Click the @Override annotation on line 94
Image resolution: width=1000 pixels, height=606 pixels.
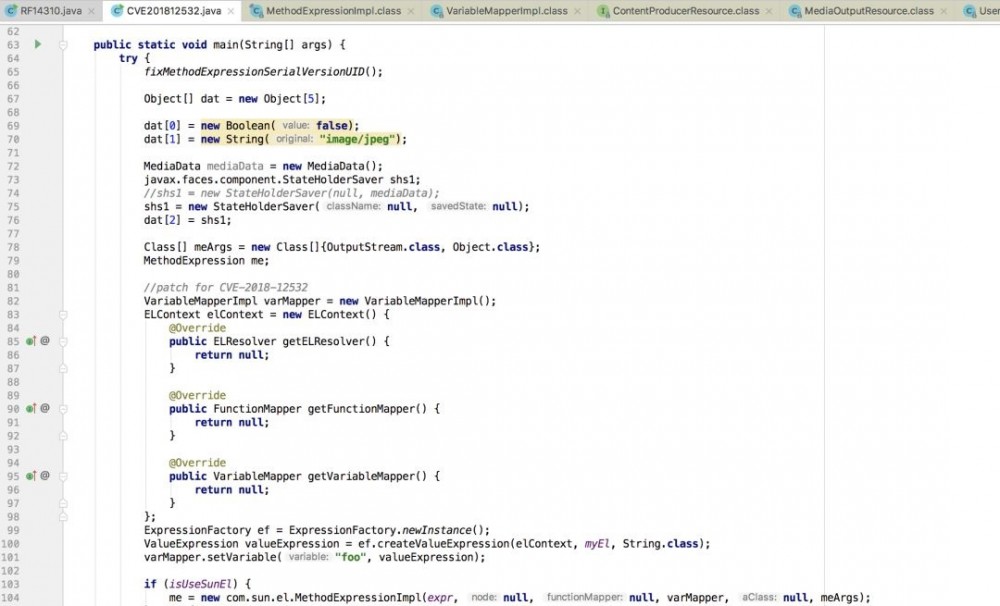(x=197, y=463)
